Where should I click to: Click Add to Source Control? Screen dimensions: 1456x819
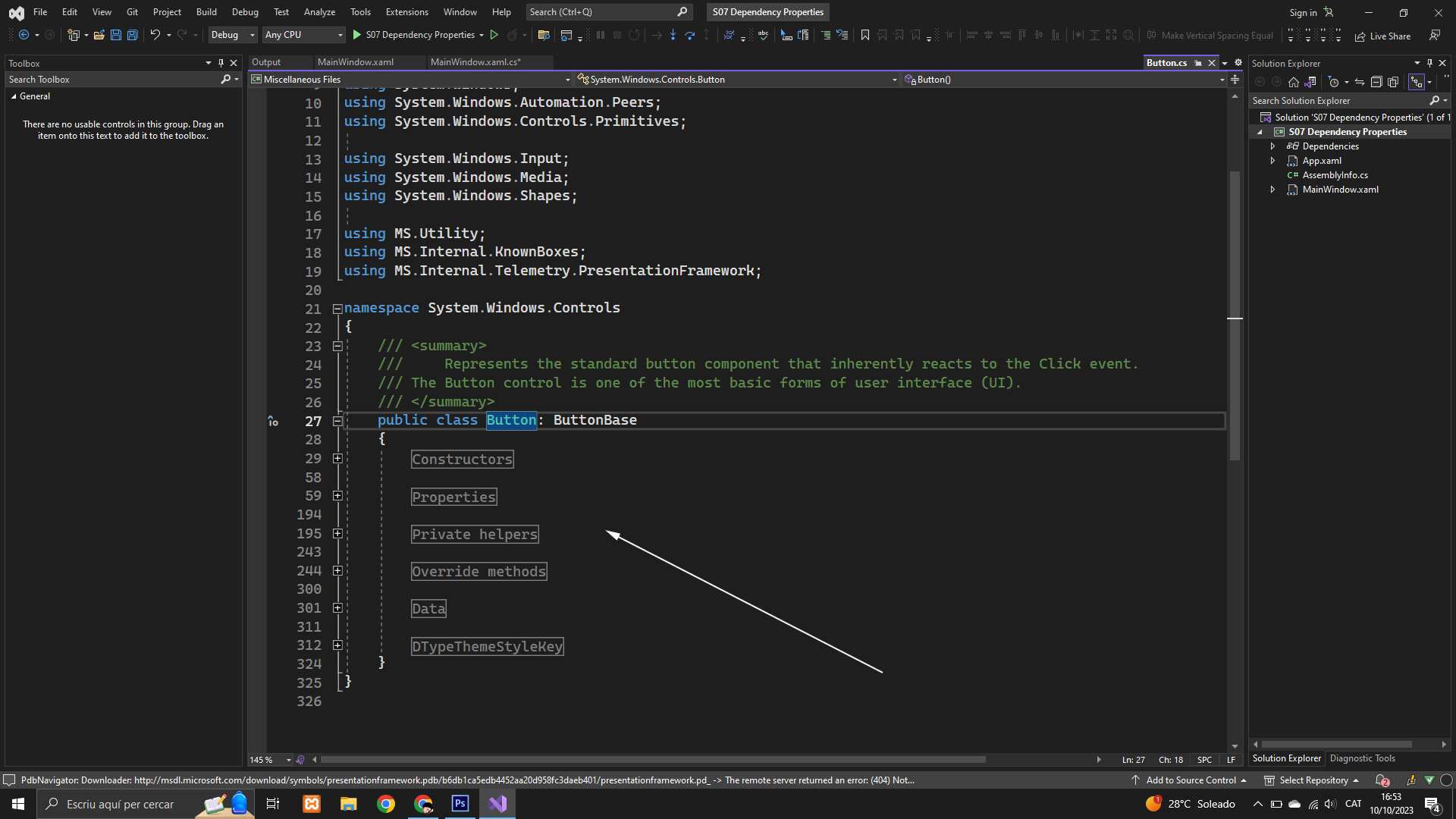(1191, 780)
